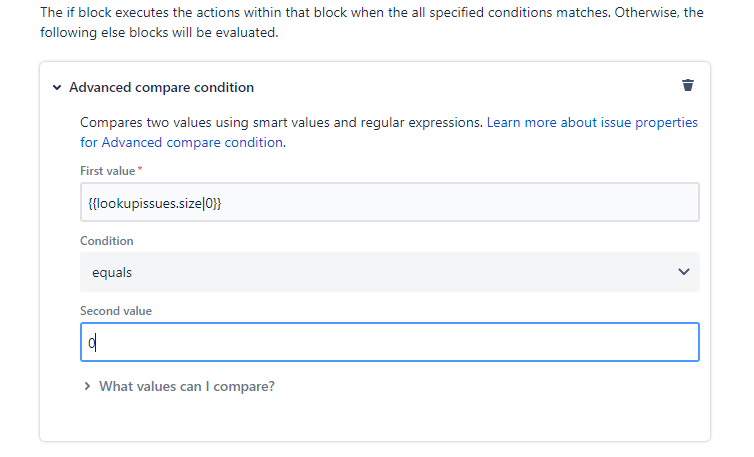Expand "What values can I compare?"
Image resolution: width=754 pixels, height=457 pixels.
(x=187, y=386)
